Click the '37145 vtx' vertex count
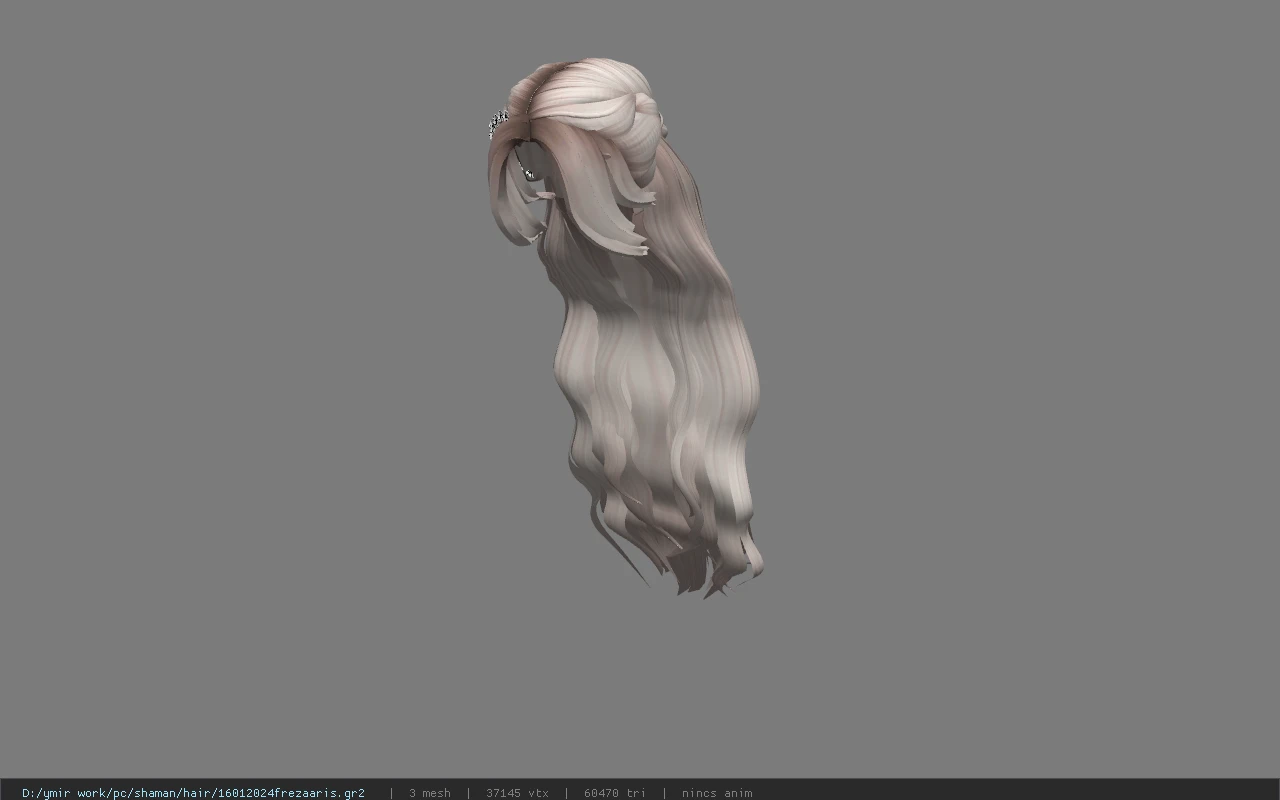Screen dimensions: 1280x800 (x=517, y=793)
